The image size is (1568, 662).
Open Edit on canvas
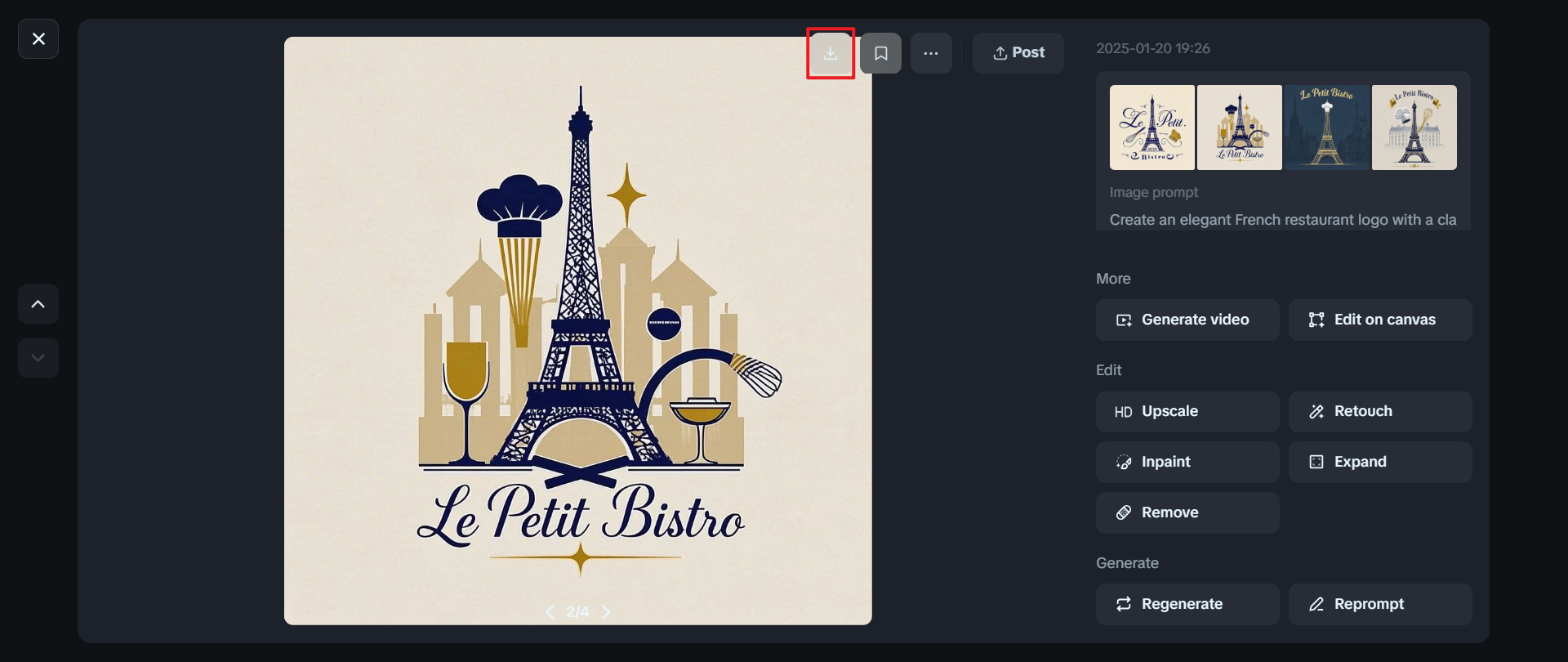tap(1380, 320)
